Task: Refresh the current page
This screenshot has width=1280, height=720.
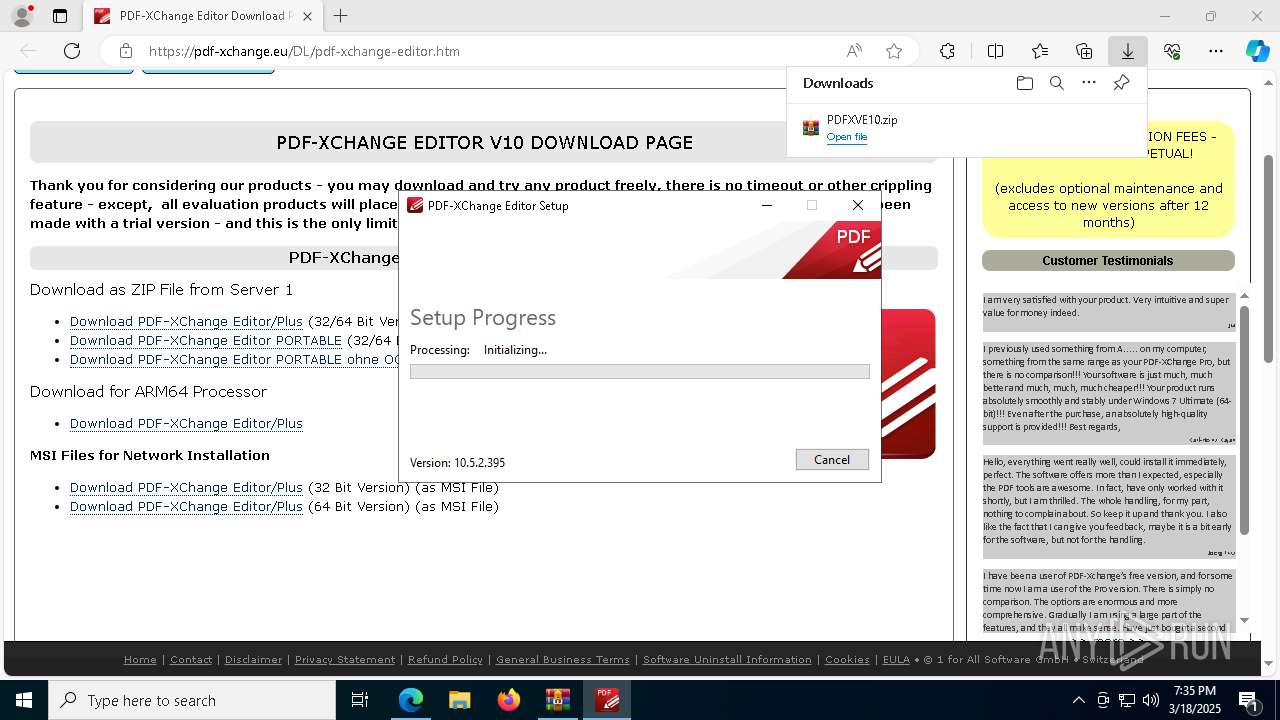Action: pyautogui.click(x=72, y=51)
